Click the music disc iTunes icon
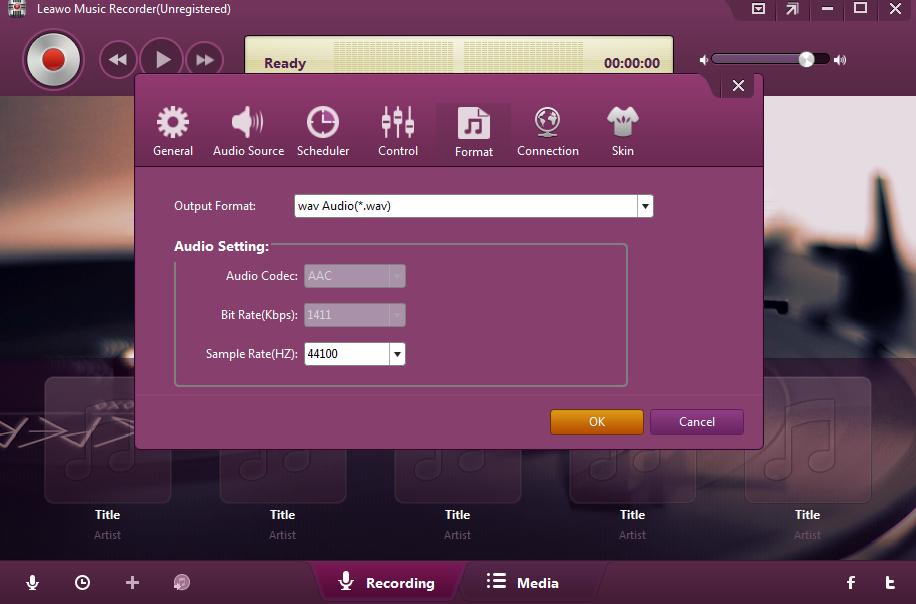This screenshot has height=604, width=916. [x=182, y=582]
